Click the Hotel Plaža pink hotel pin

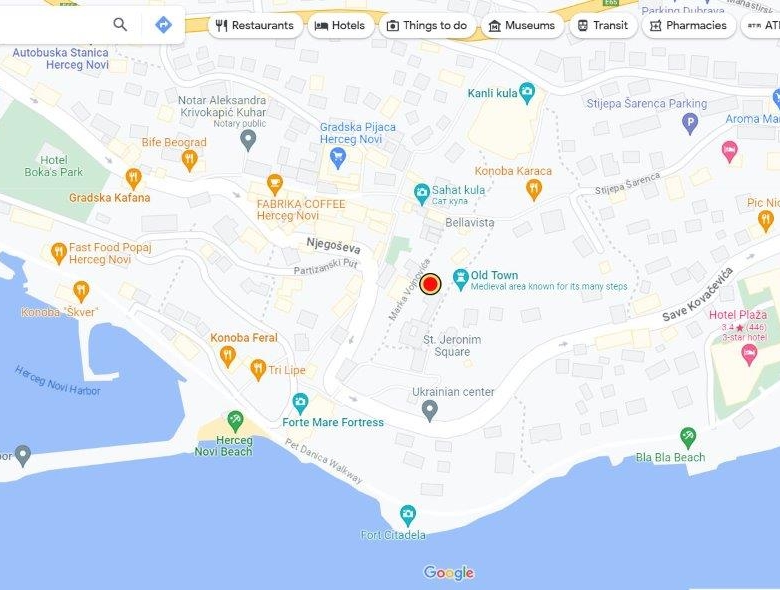coord(749,355)
